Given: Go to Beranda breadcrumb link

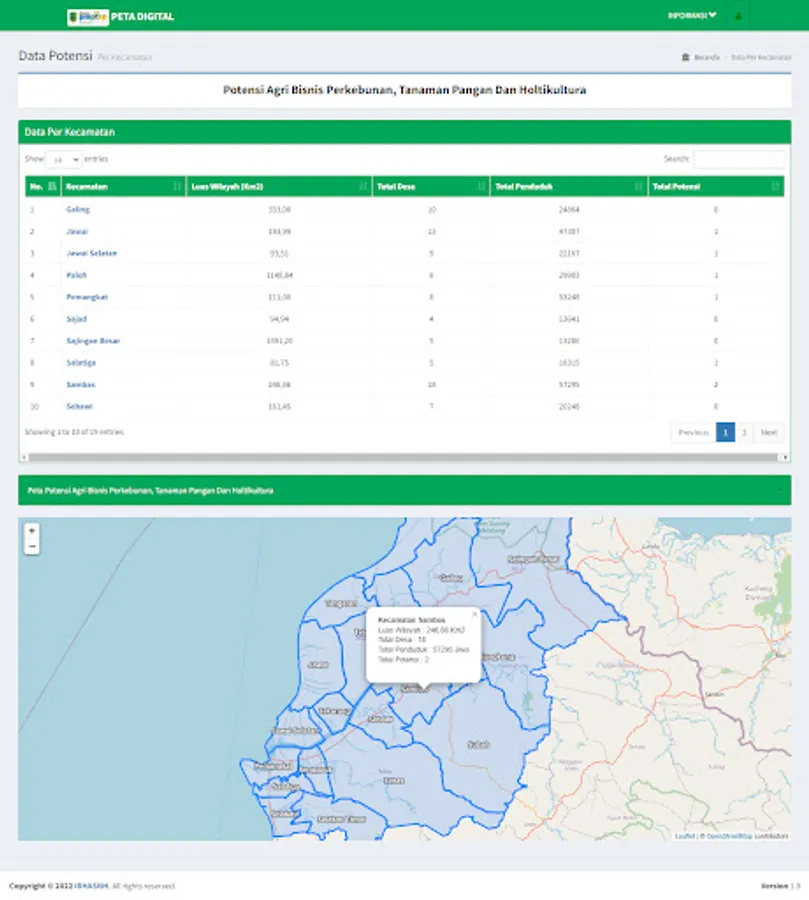Looking at the screenshot, I should 706,57.
